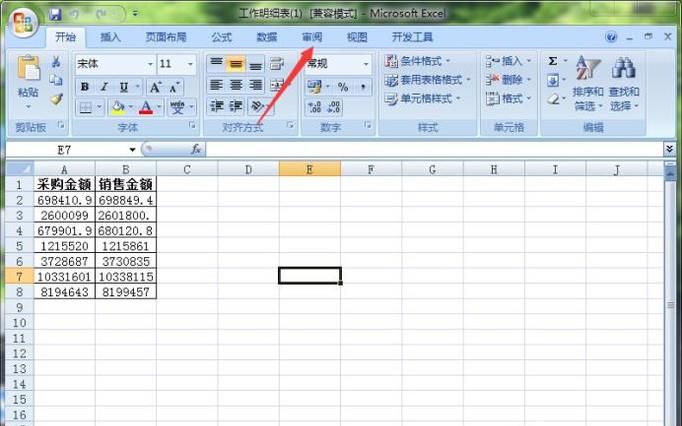Open the 开发工具 tab

click(412, 37)
